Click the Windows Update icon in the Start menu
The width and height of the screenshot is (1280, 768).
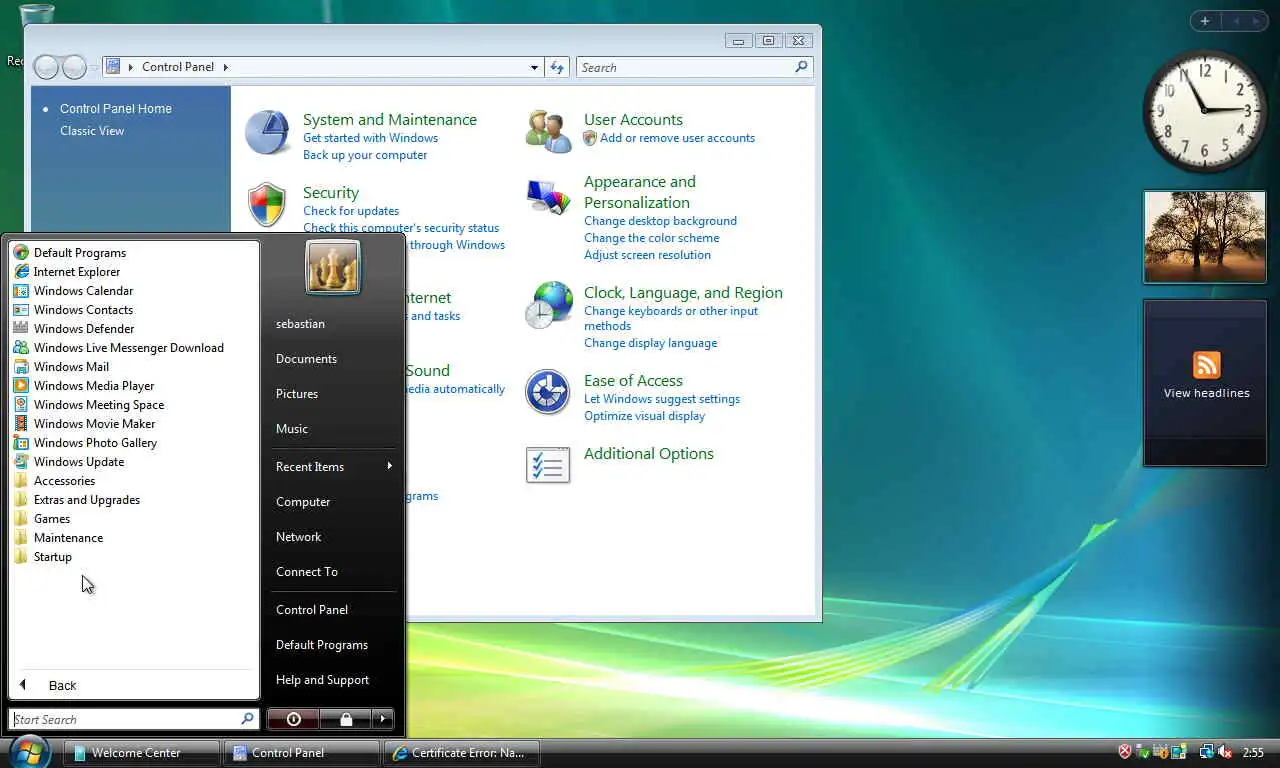pyautogui.click(x=21, y=462)
